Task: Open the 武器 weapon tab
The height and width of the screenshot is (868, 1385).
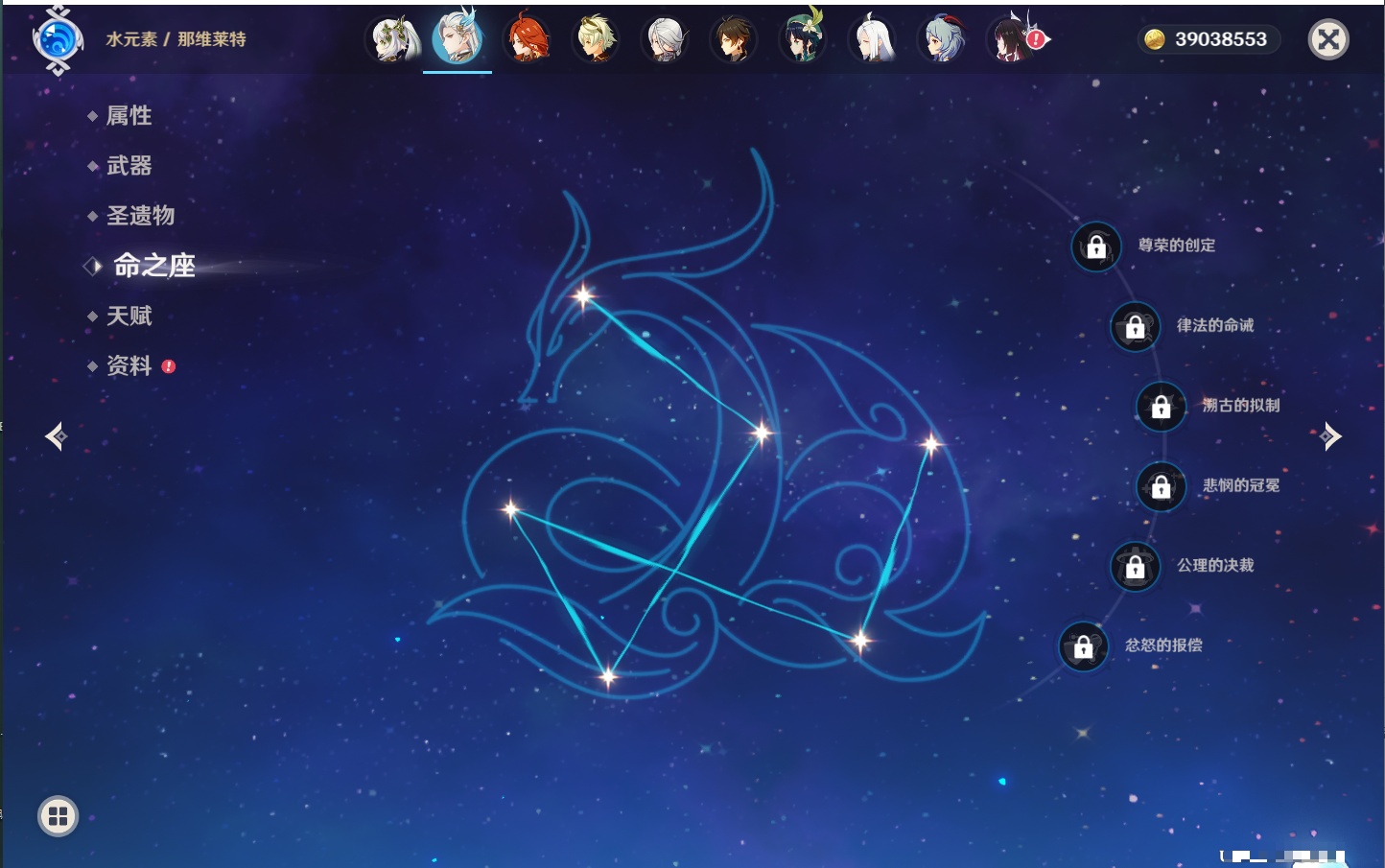Action: click(129, 166)
